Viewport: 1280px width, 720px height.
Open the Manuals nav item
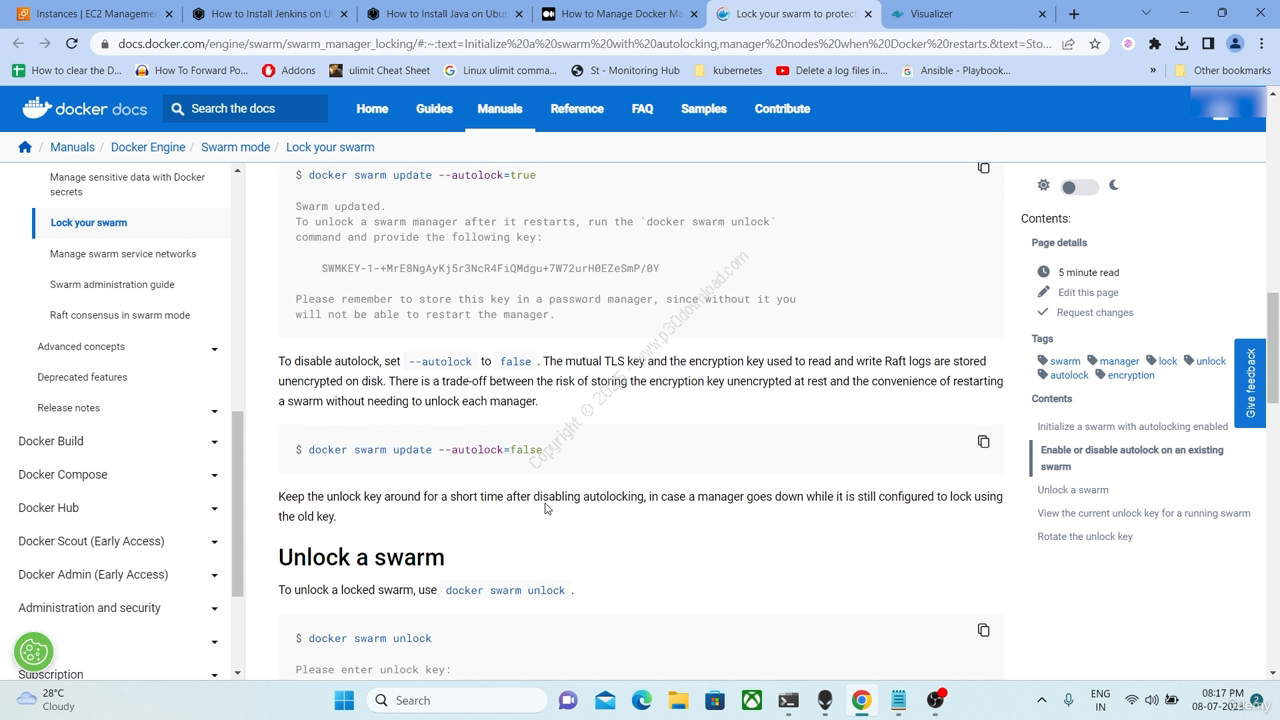[x=499, y=108]
